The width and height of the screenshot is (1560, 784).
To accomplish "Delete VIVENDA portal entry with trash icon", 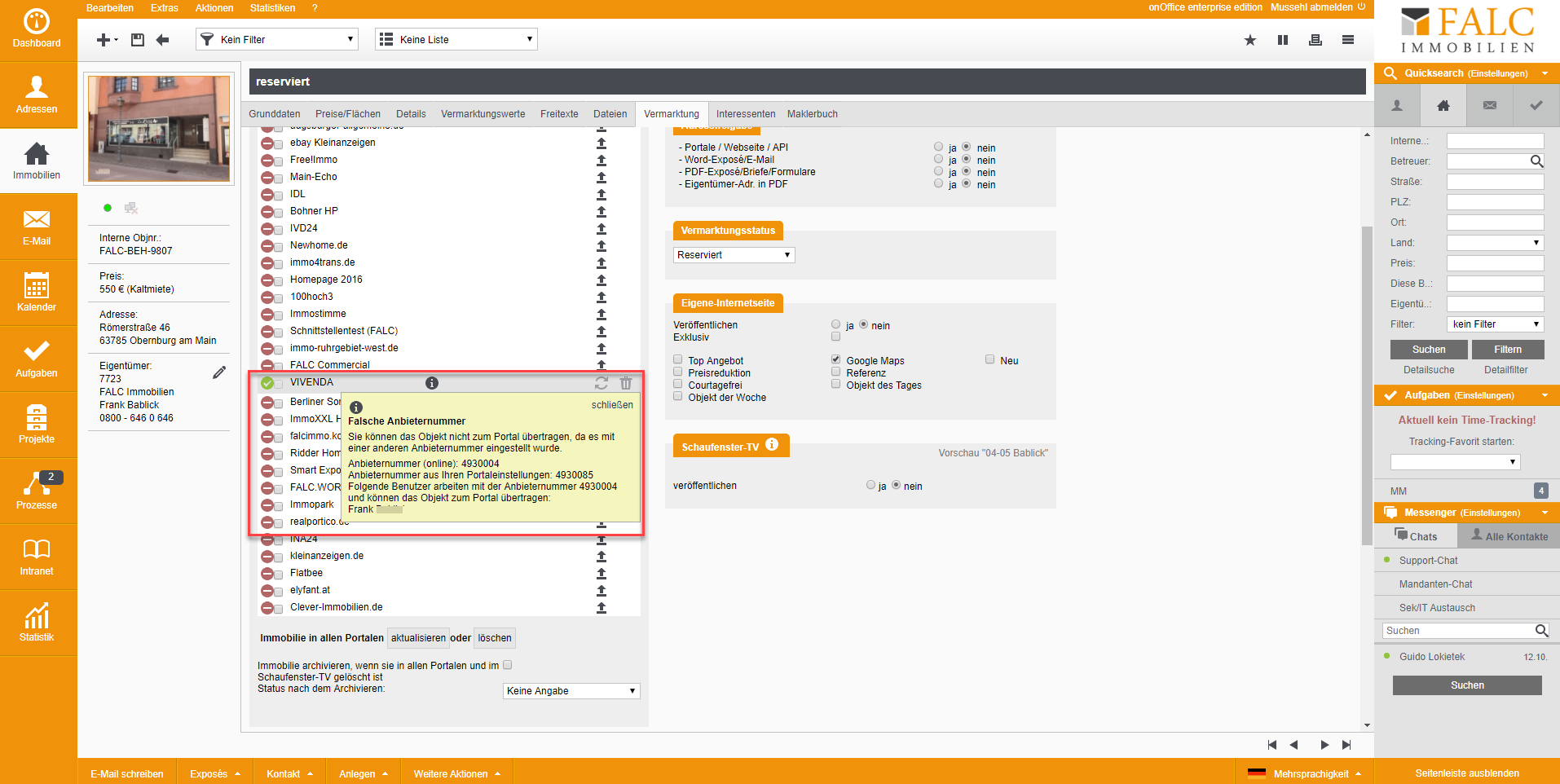I will 626,383.
